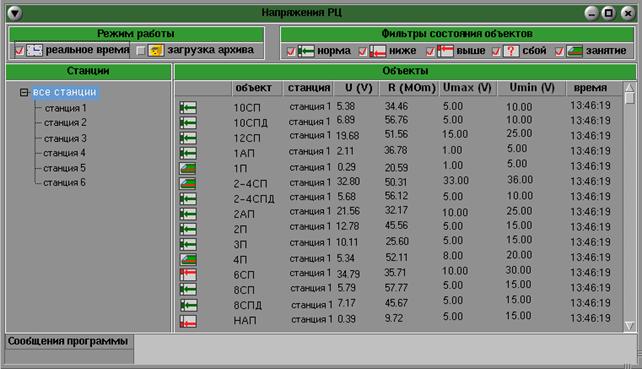Viewport: 642px width, 369px height.
Task: Select станция 4 in tree
Action: click(x=64, y=153)
